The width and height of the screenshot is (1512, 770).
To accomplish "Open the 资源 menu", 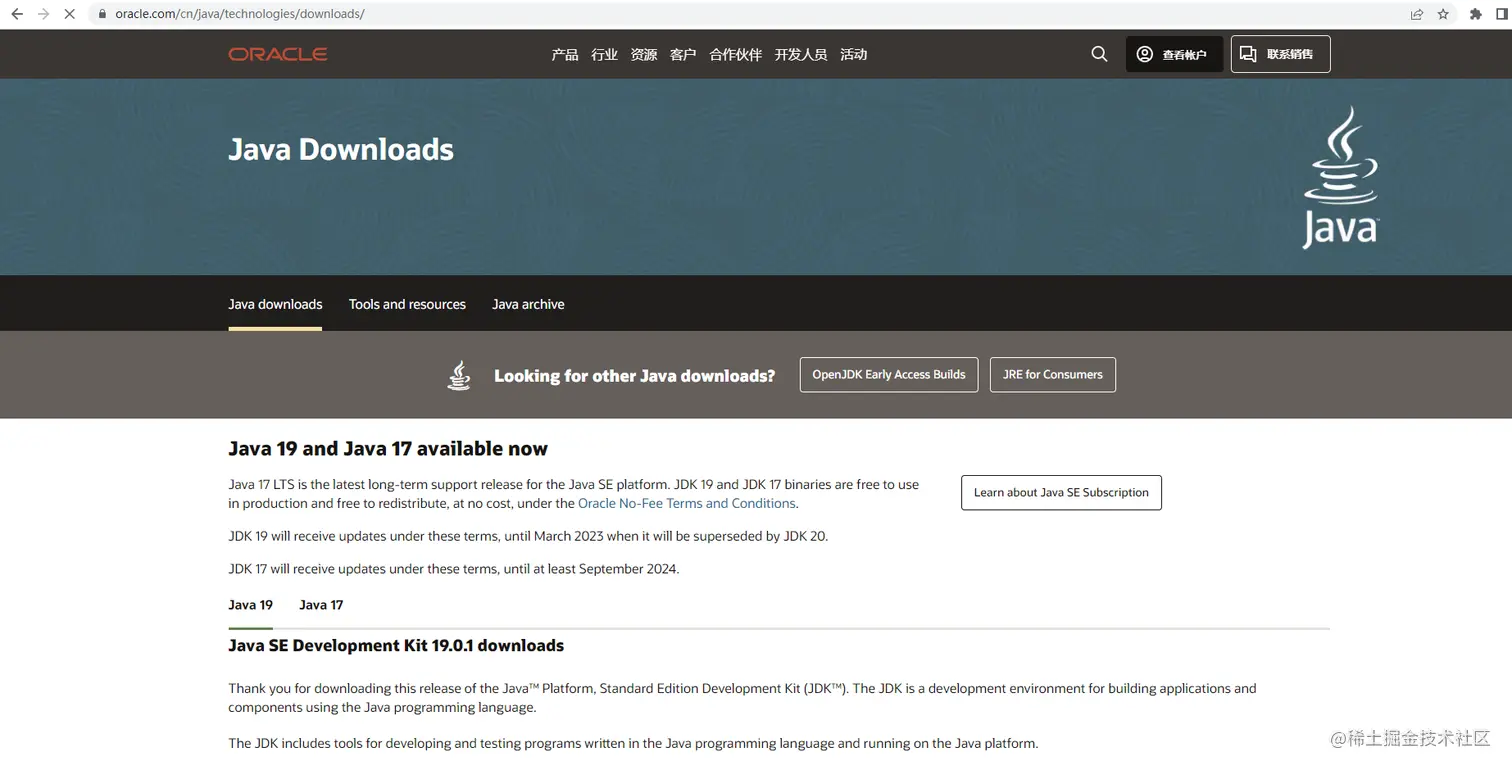I will click(644, 54).
